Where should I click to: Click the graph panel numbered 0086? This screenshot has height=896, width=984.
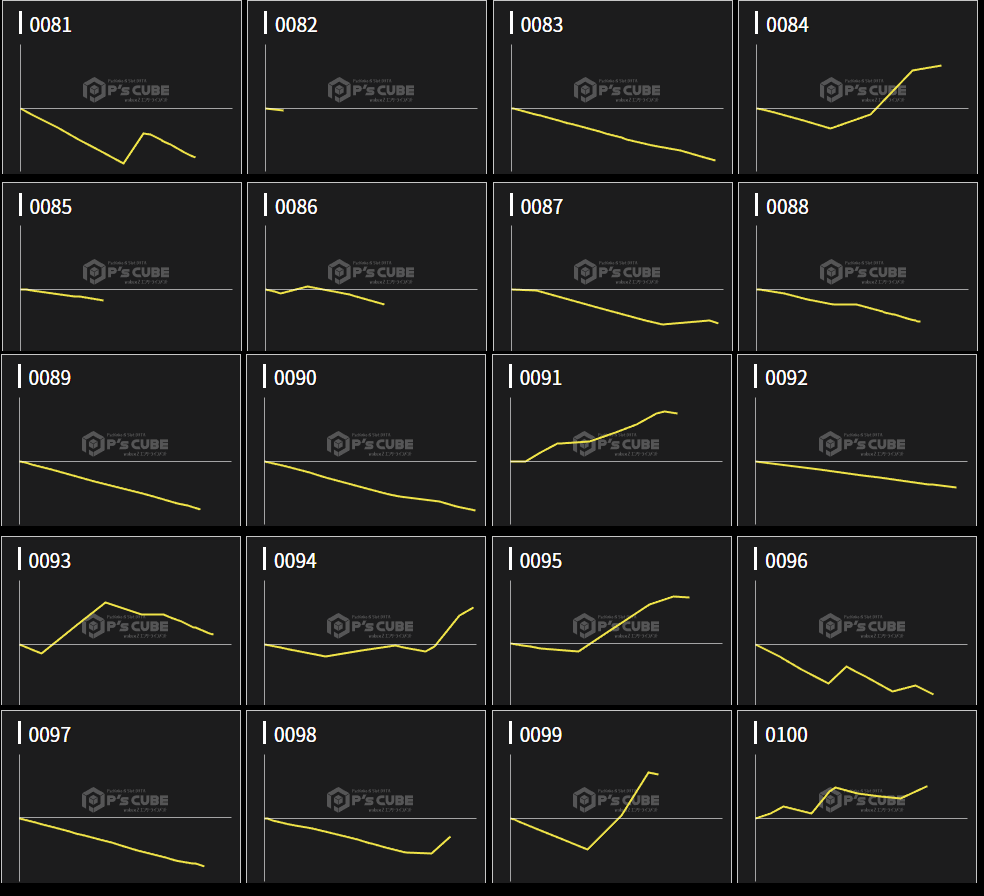[x=367, y=267]
